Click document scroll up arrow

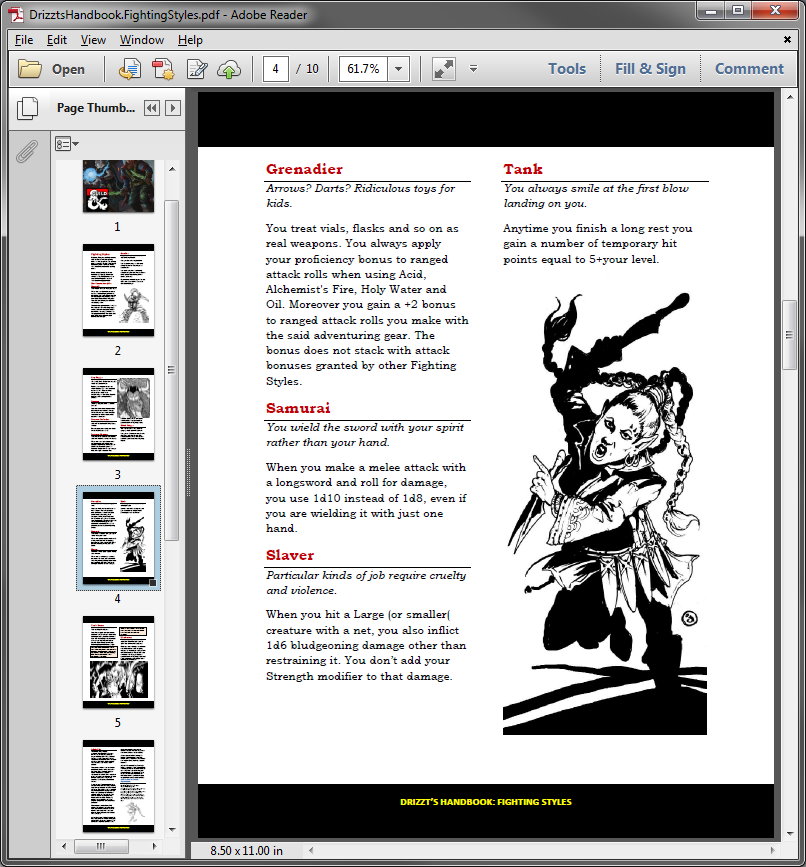tap(790, 97)
